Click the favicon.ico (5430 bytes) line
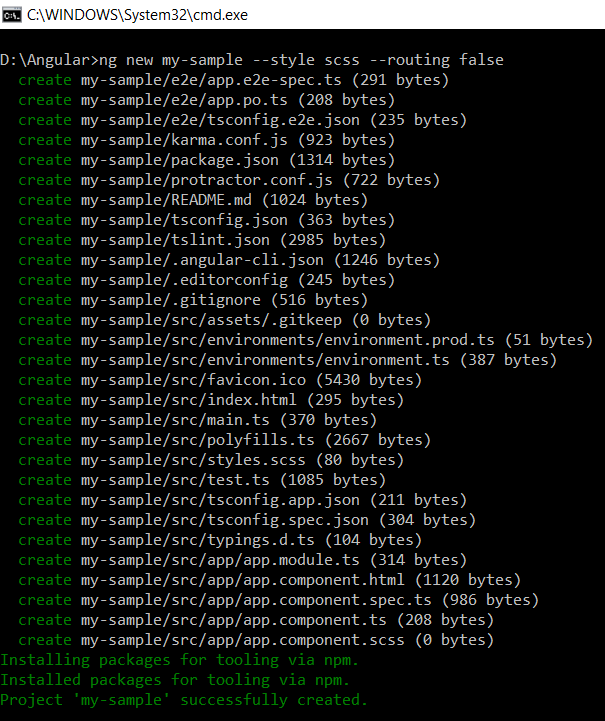This screenshot has width=605, height=721. [x=220, y=380]
